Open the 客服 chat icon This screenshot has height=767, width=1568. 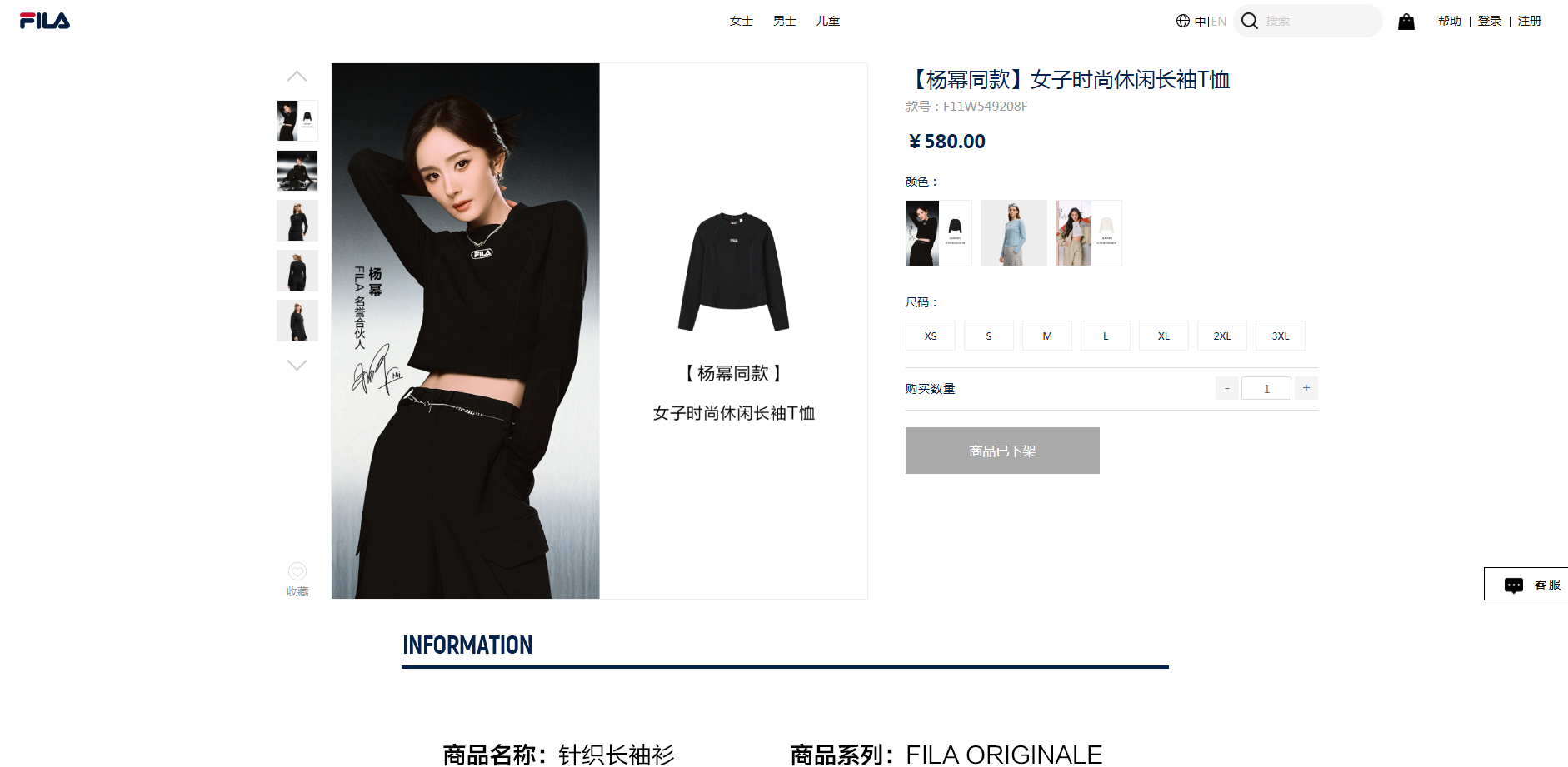(1513, 585)
